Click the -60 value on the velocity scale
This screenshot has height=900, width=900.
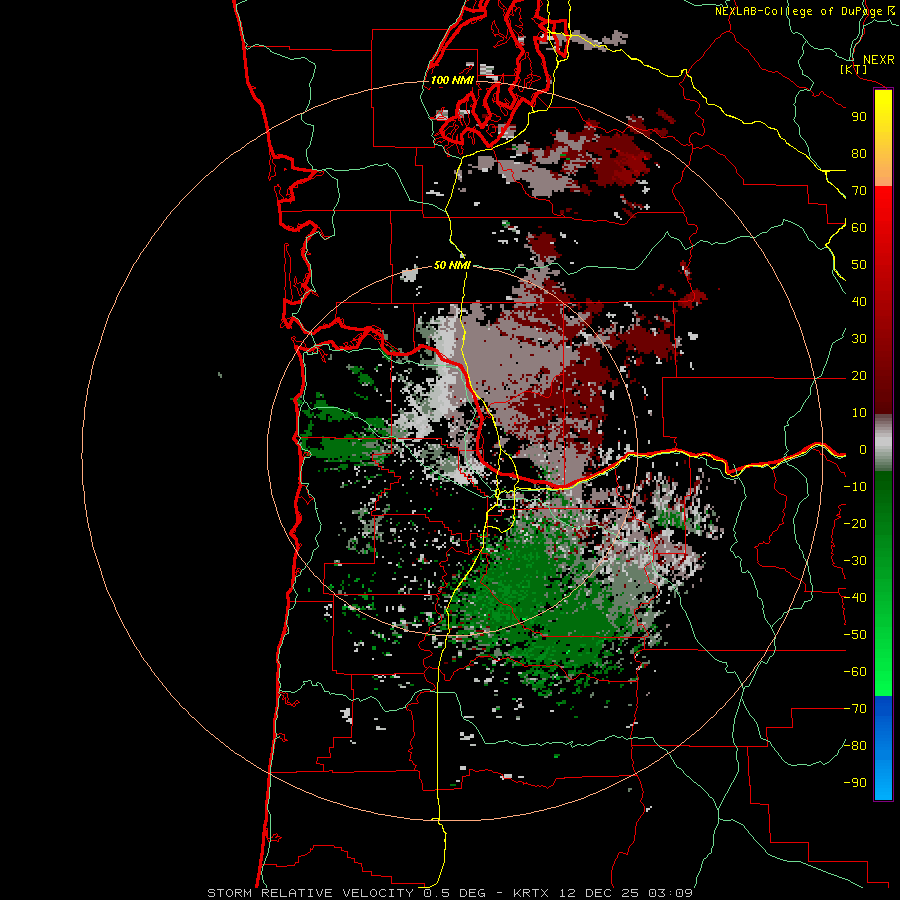point(855,672)
